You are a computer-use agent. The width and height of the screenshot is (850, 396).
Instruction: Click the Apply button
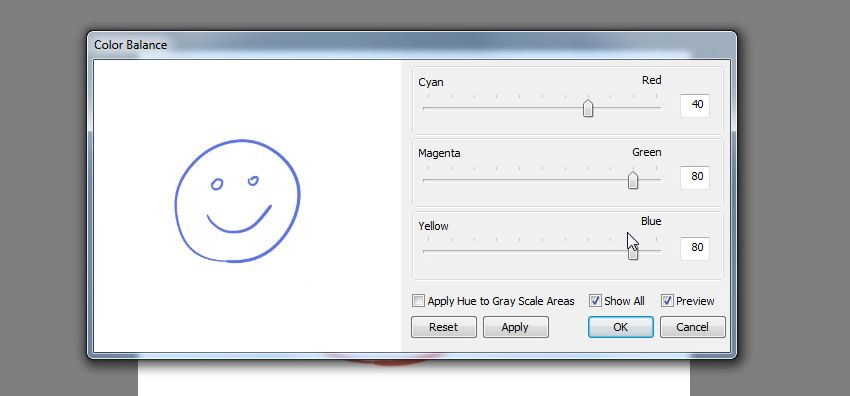(x=516, y=327)
